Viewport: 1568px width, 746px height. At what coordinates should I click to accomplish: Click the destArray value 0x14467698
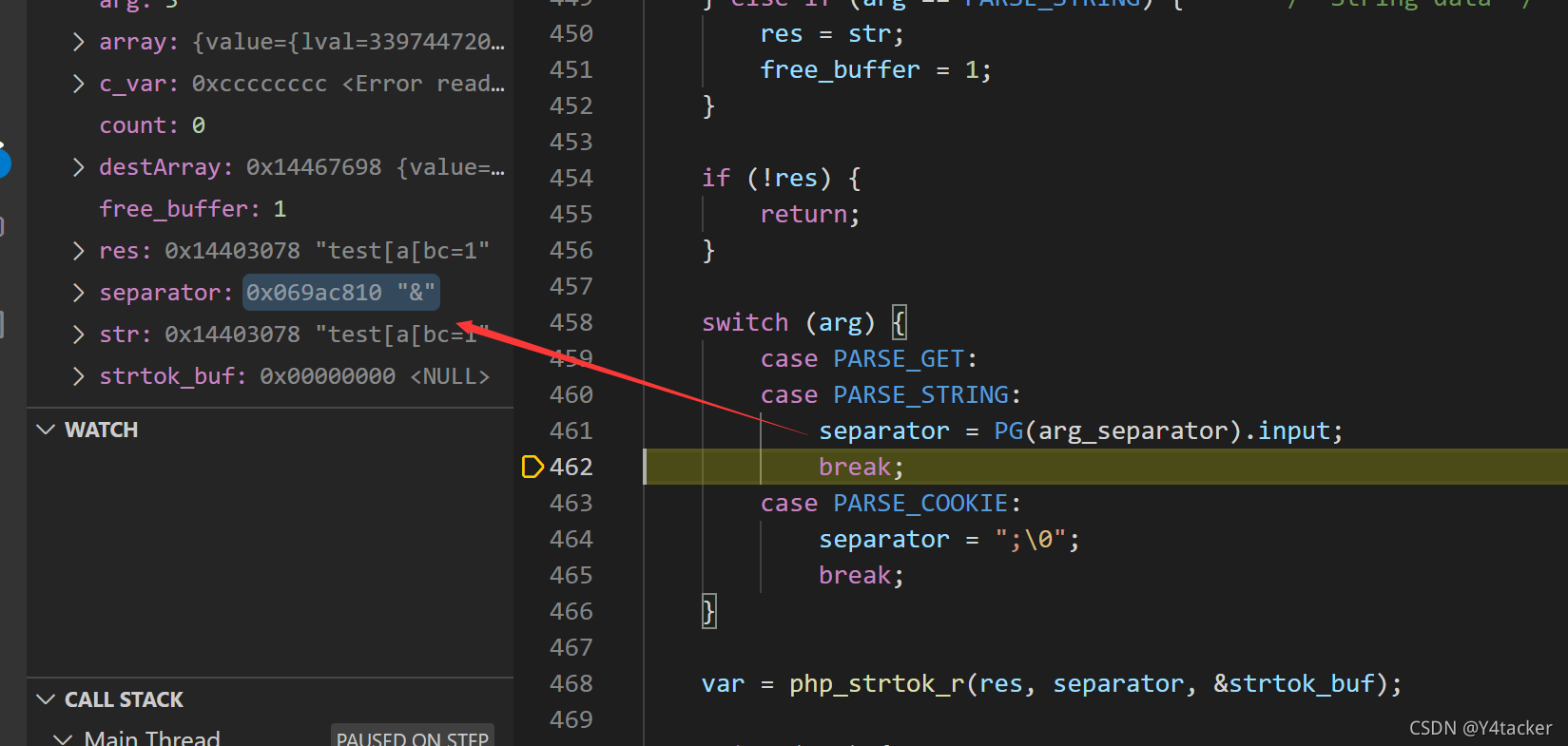(314, 167)
